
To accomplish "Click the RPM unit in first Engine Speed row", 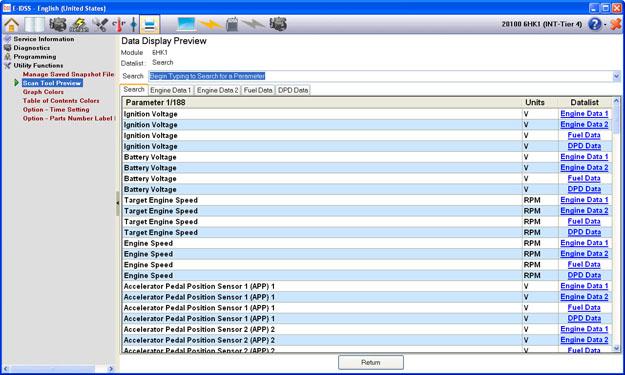I will (532, 243).
